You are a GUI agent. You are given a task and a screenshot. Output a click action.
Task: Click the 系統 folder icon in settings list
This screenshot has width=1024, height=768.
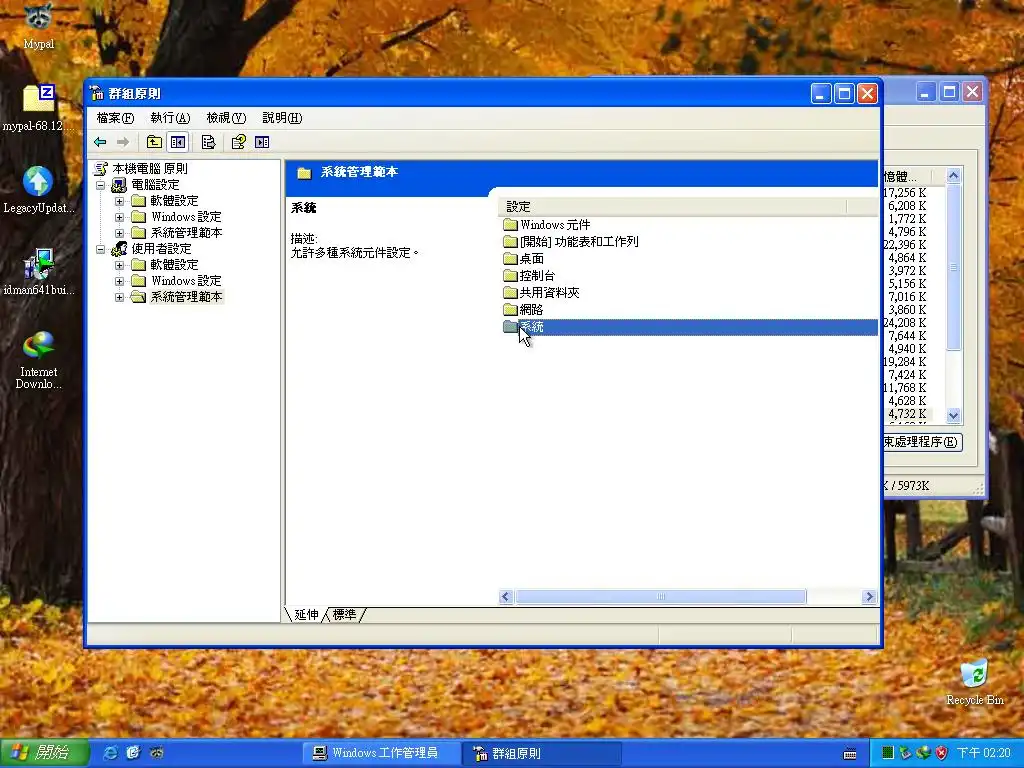coord(510,327)
